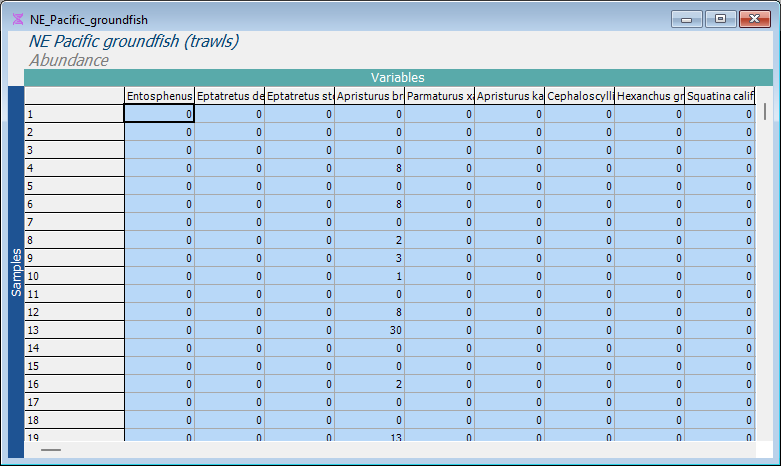
Task: Select row header for sample 1
Action: click(74, 114)
